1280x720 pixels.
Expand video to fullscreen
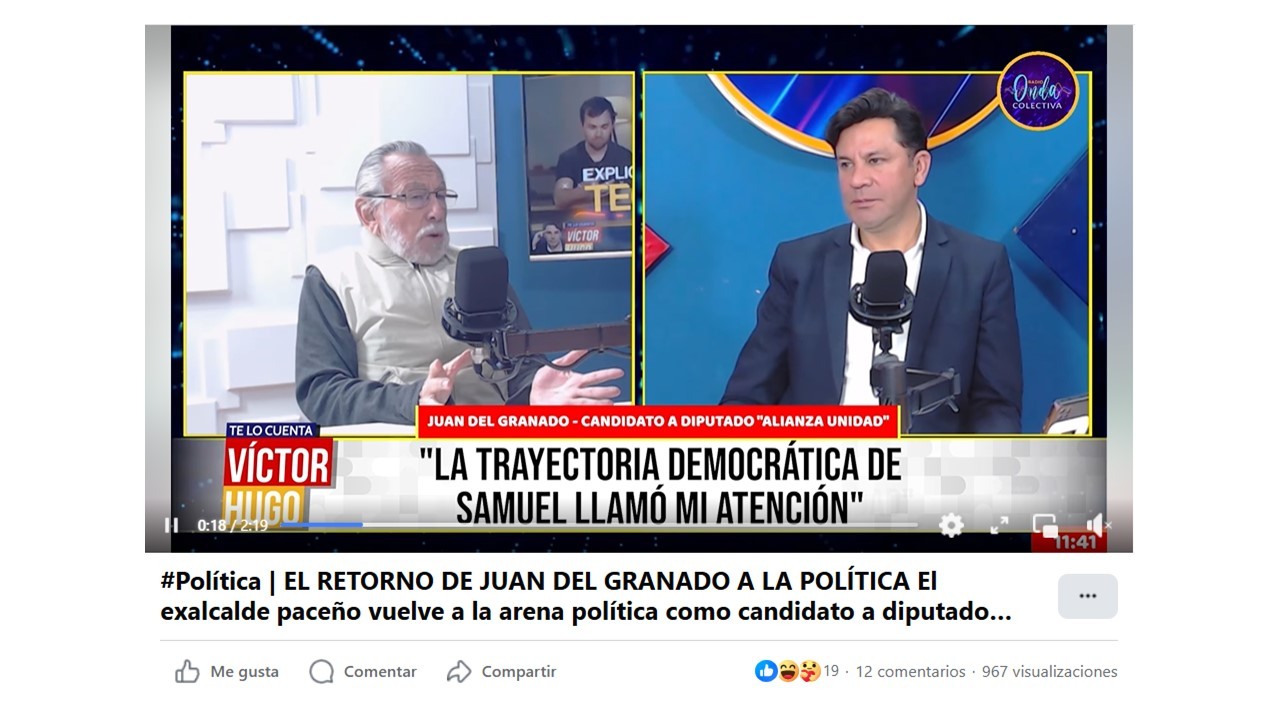pyautogui.click(x=999, y=525)
